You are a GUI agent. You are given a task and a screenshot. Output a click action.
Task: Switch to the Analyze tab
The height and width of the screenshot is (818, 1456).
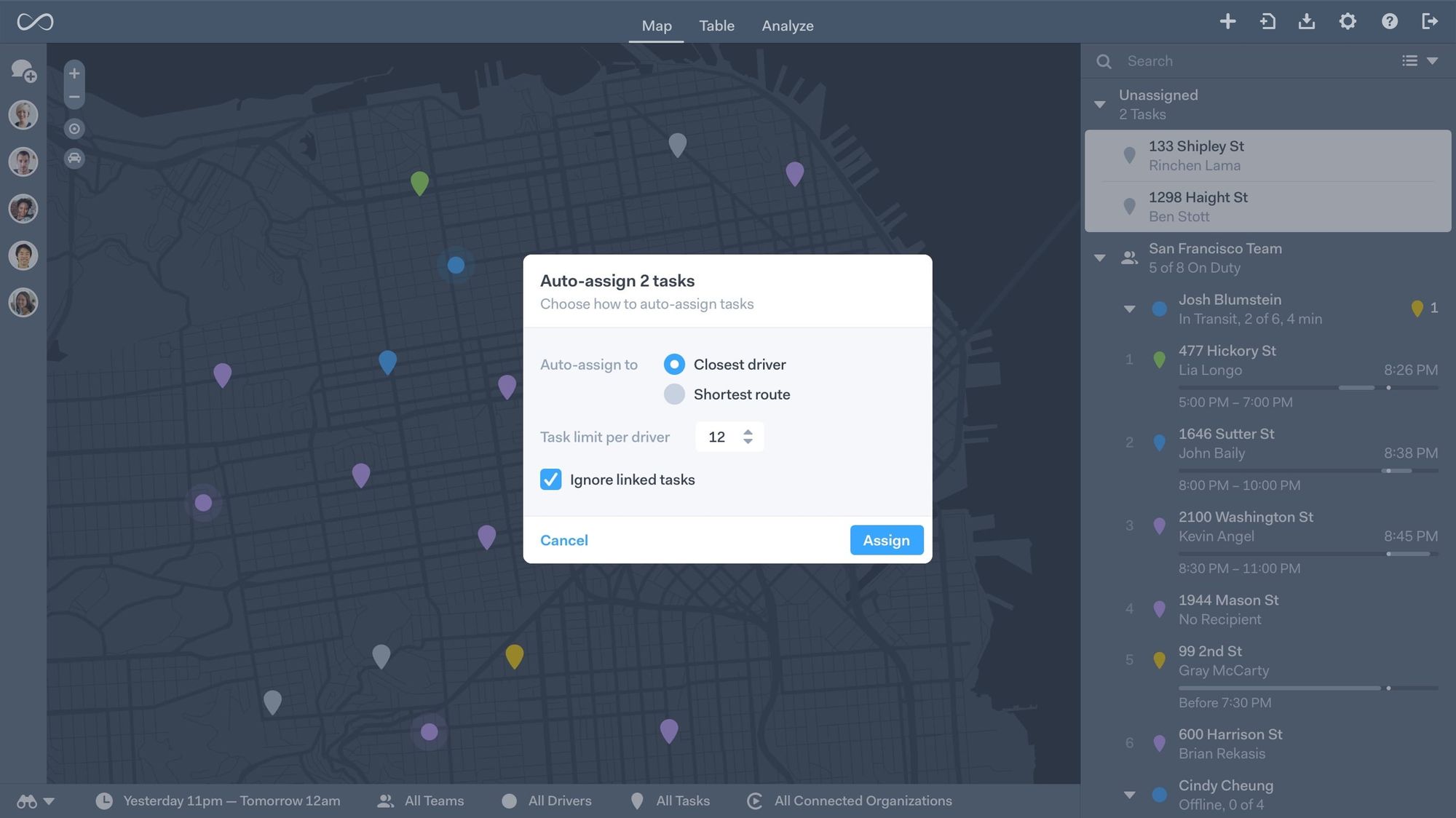[788, 25]
